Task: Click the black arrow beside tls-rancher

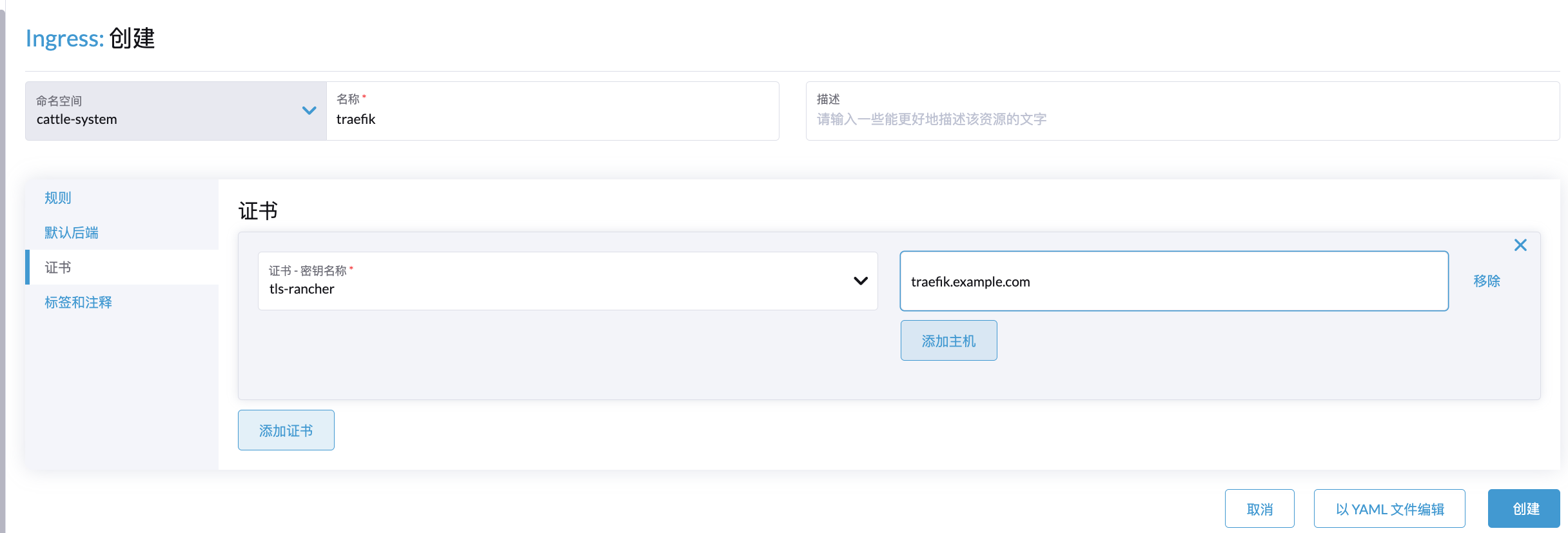Action: pyautogui.click(x=860, y=281)
